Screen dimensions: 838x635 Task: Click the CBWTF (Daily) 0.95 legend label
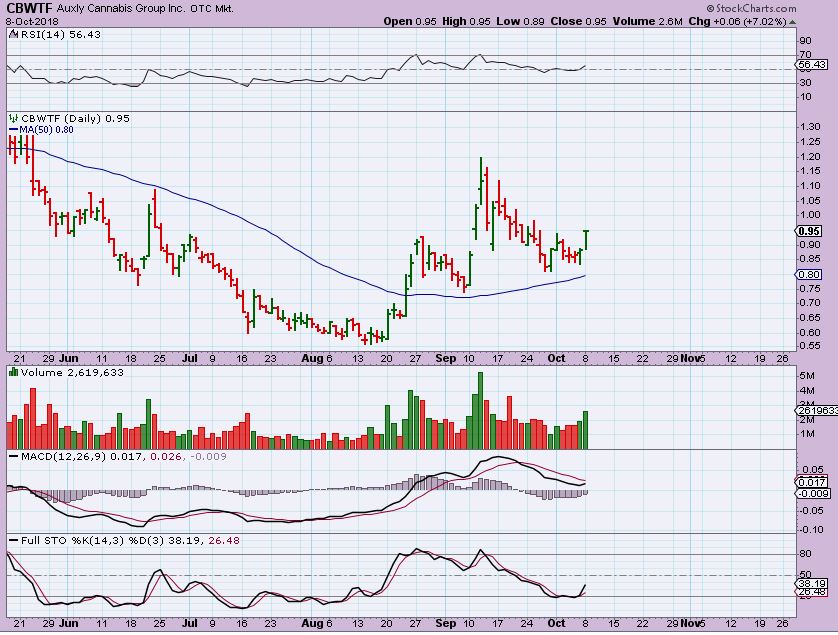click(75, 118)
